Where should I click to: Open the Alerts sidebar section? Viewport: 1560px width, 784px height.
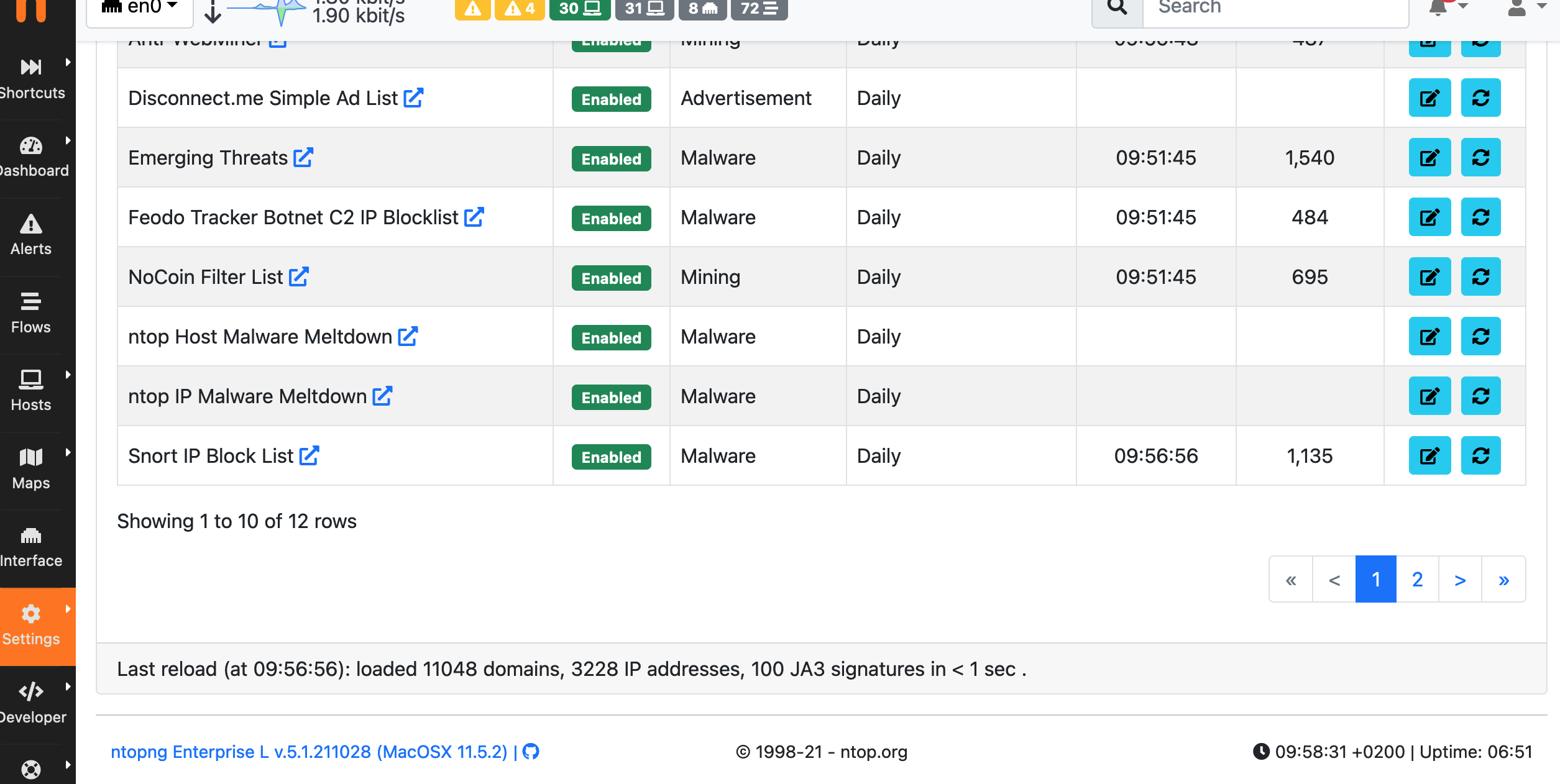pos(31,236)
